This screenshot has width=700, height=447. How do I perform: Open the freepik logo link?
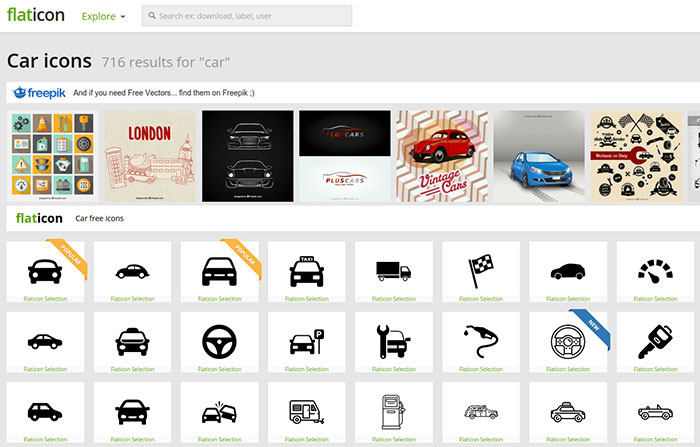pyautogui.click(x=39, y=92)
